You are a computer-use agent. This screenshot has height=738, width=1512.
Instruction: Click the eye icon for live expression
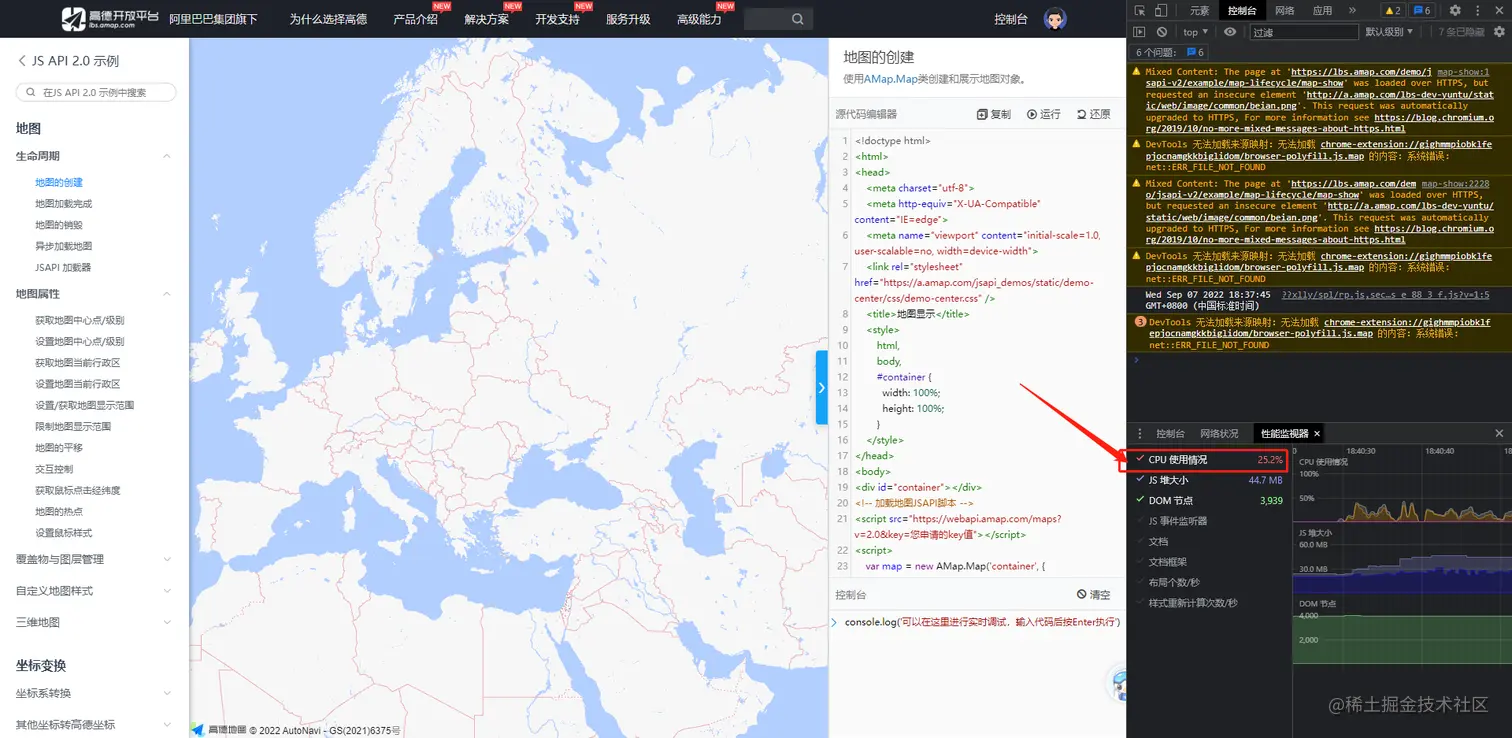(x=1230, y=32)
